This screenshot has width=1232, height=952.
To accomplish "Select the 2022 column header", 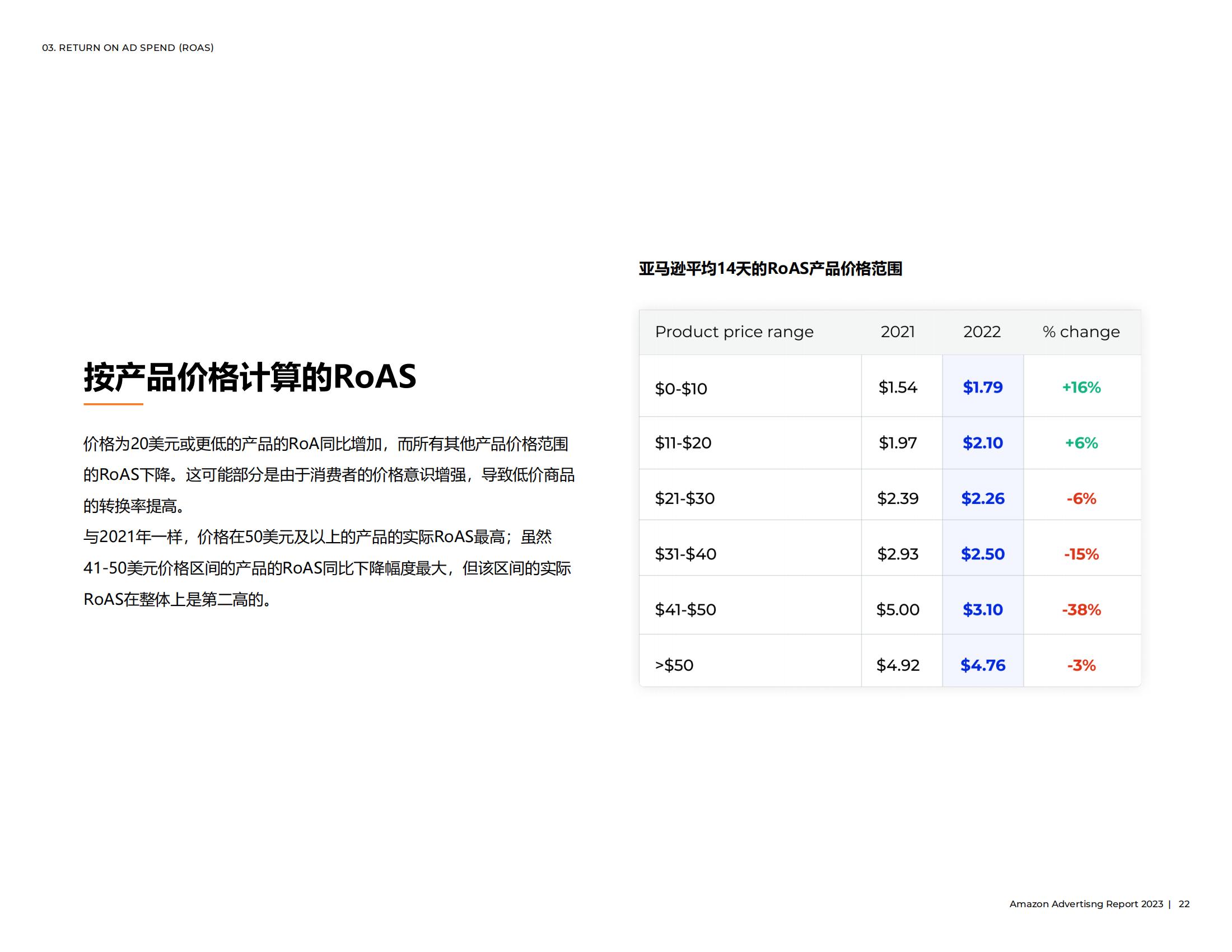I will point(982,332).
